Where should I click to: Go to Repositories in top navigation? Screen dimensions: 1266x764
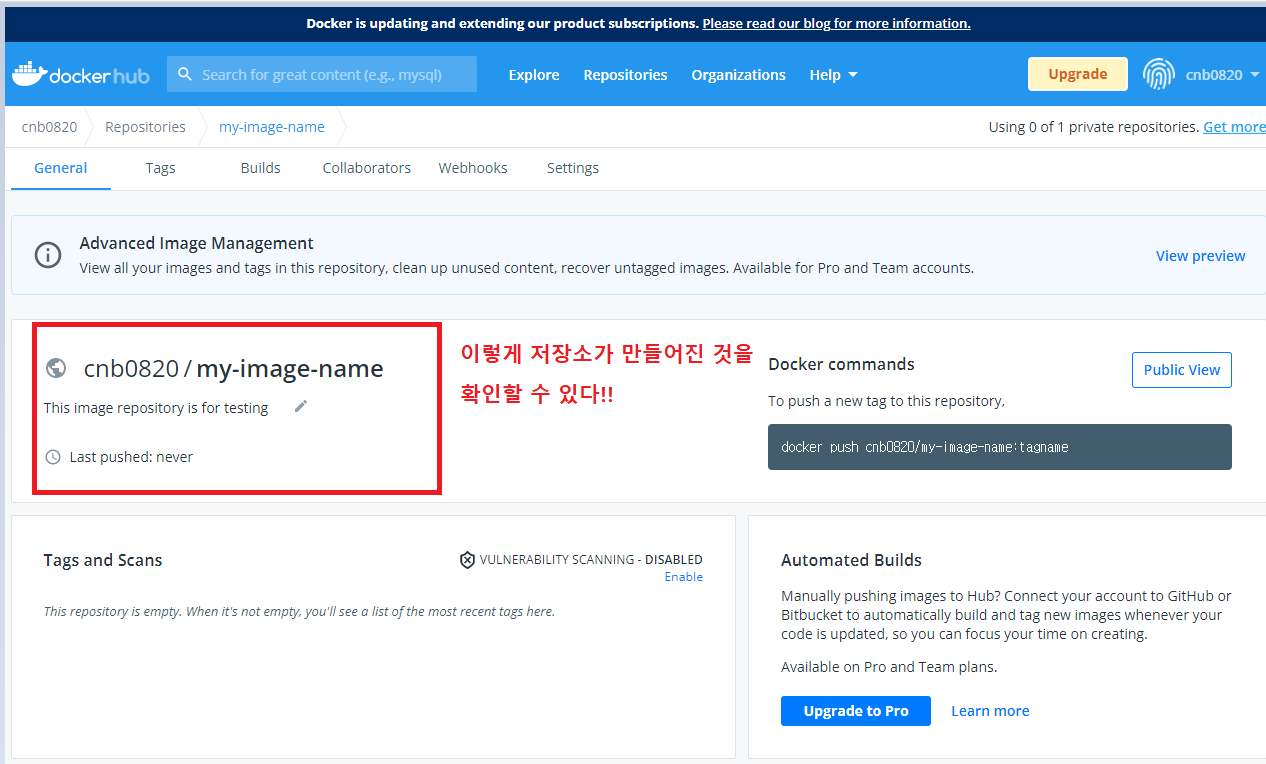pyautogui.click(x=625, y=75)
